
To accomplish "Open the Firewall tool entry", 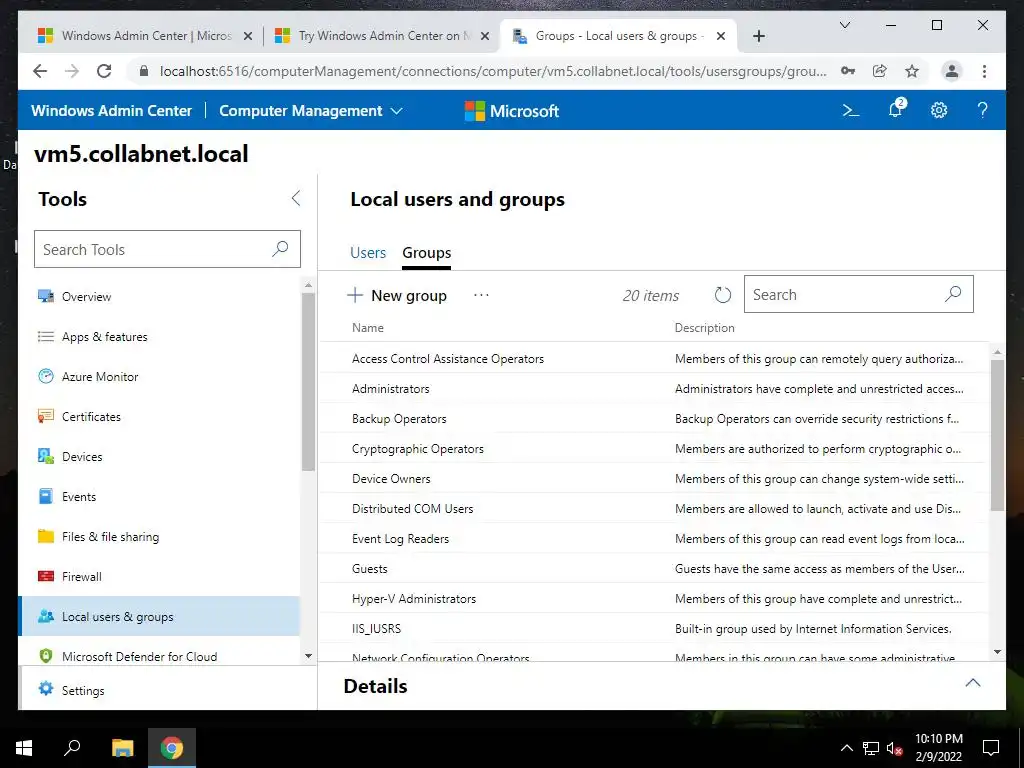I will [x=159, y=576].
